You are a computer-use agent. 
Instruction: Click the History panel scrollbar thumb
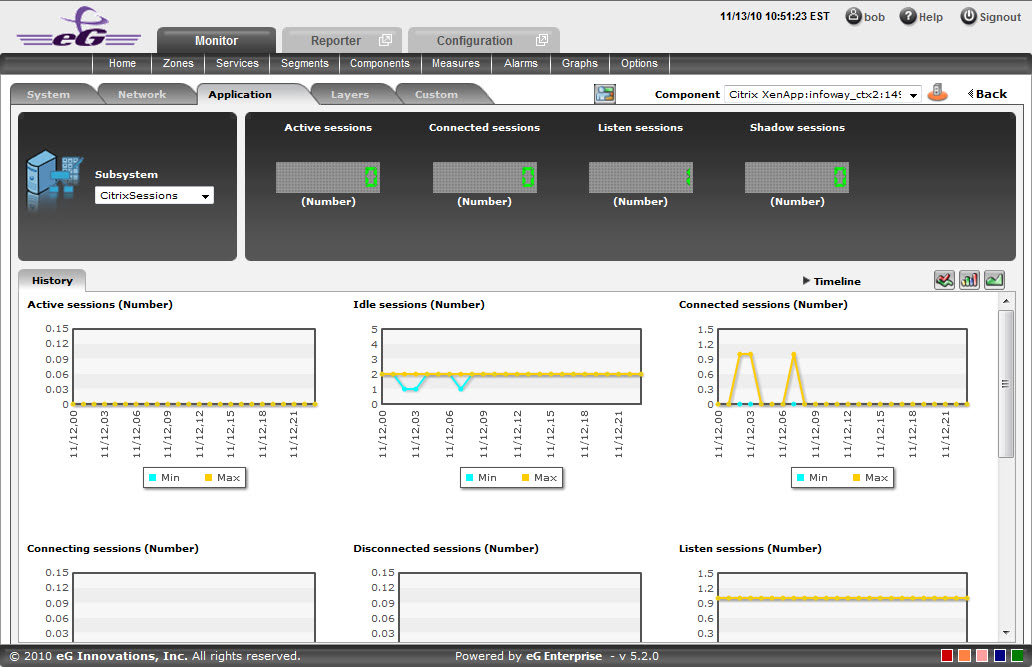click(1006, 384)
